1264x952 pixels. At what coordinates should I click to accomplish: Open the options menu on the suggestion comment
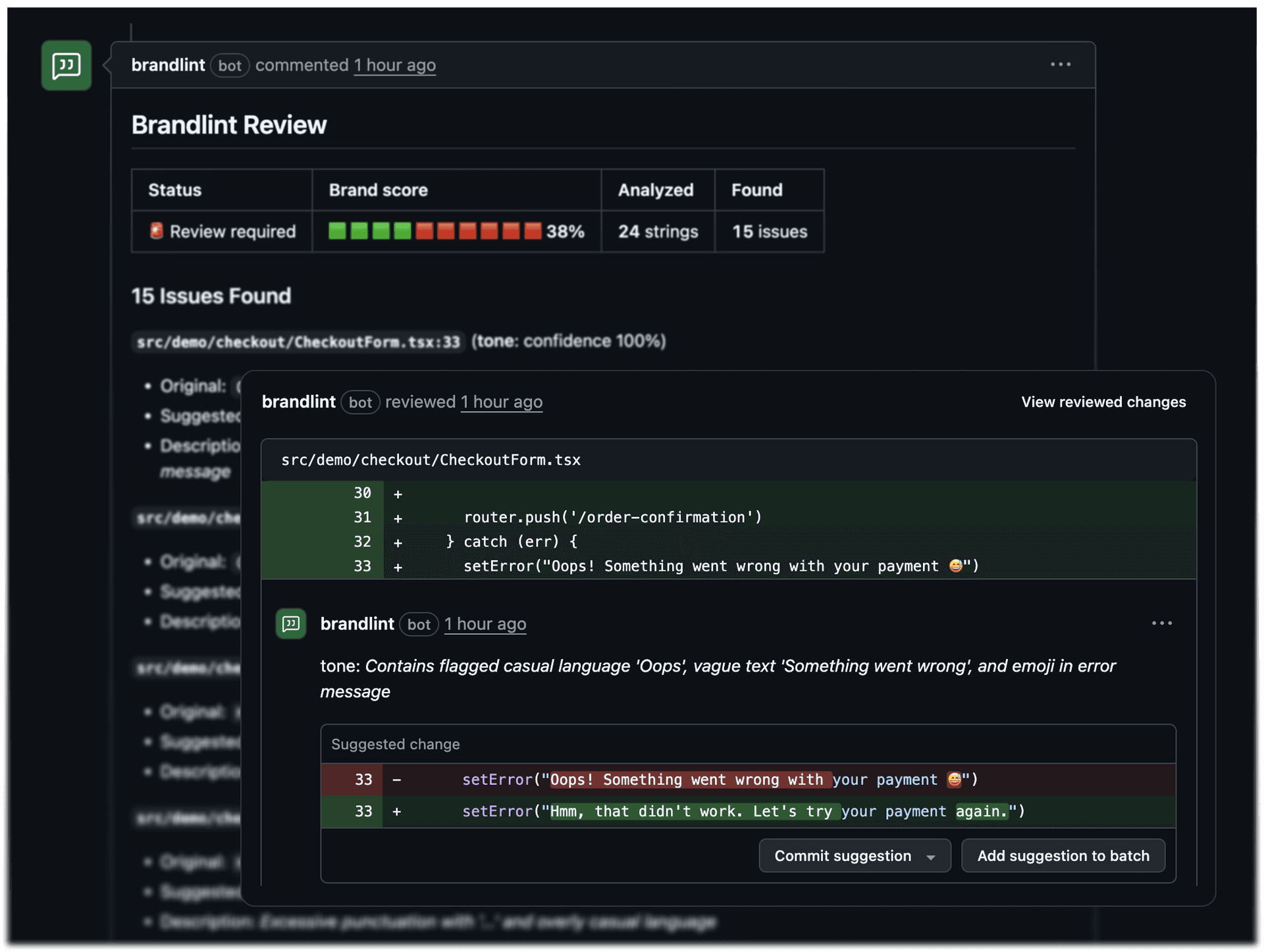pos(1163,623)
